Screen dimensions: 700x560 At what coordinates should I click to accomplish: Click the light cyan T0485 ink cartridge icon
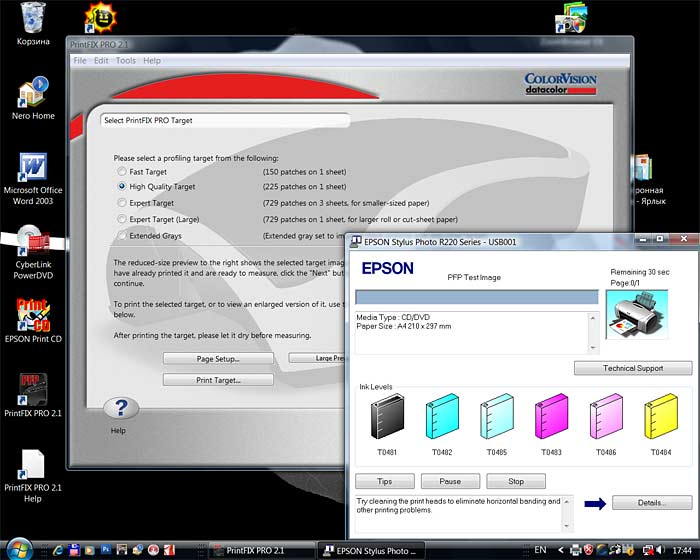click(497, 416)
